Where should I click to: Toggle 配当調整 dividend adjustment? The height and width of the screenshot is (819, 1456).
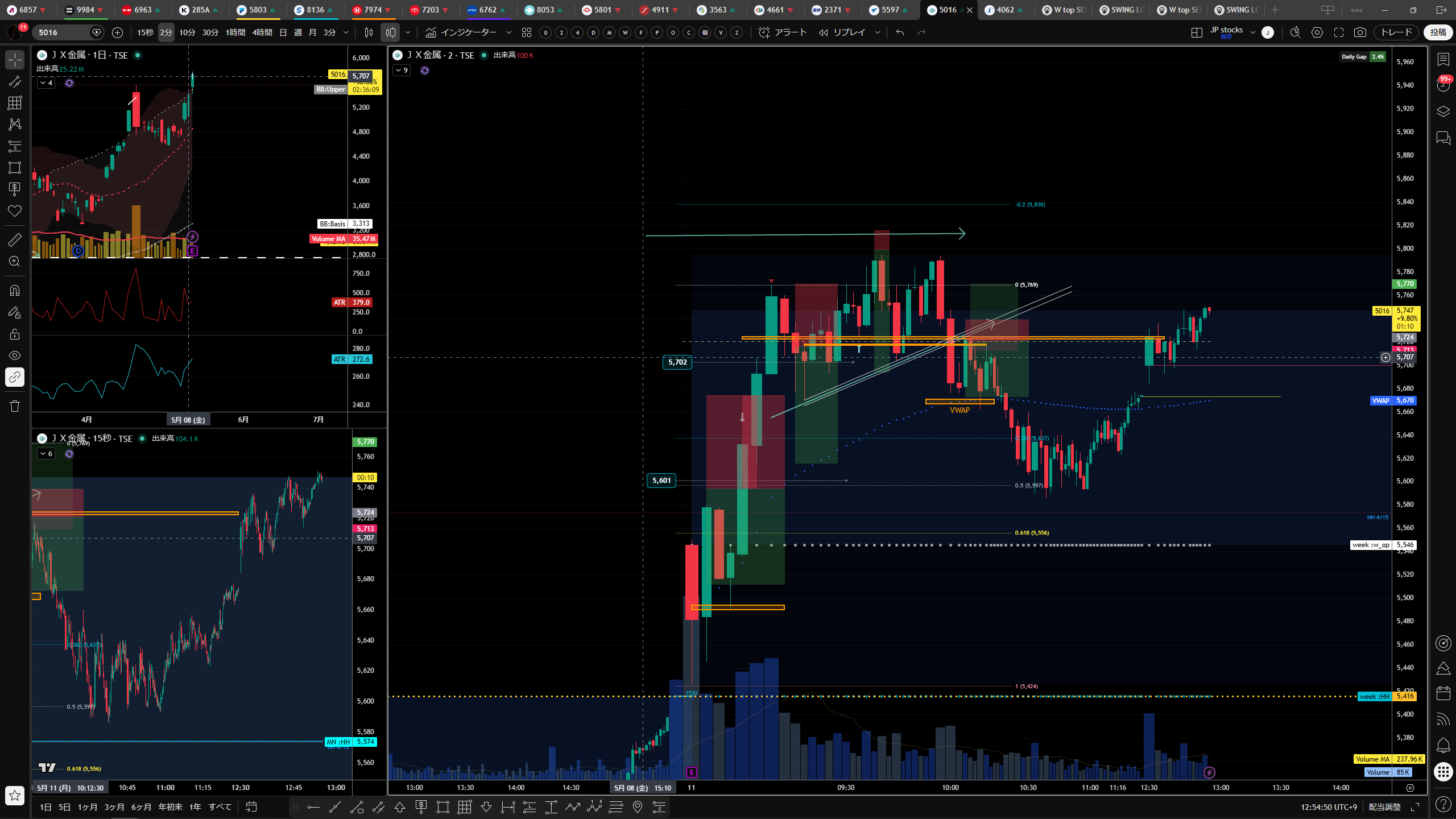coord(1385,807)
